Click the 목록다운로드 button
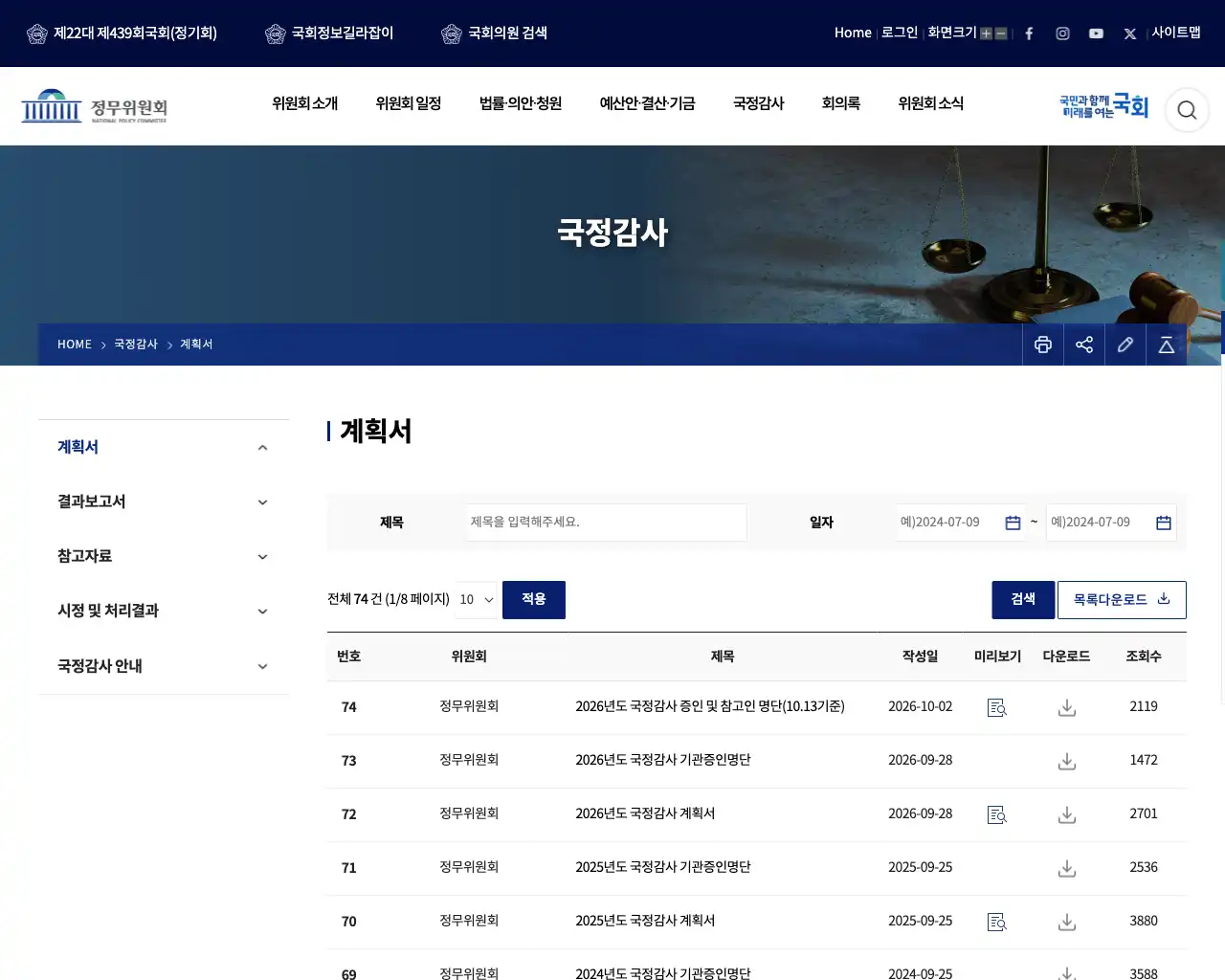This screenshot has height=980, width=1225. point(1122,599)
